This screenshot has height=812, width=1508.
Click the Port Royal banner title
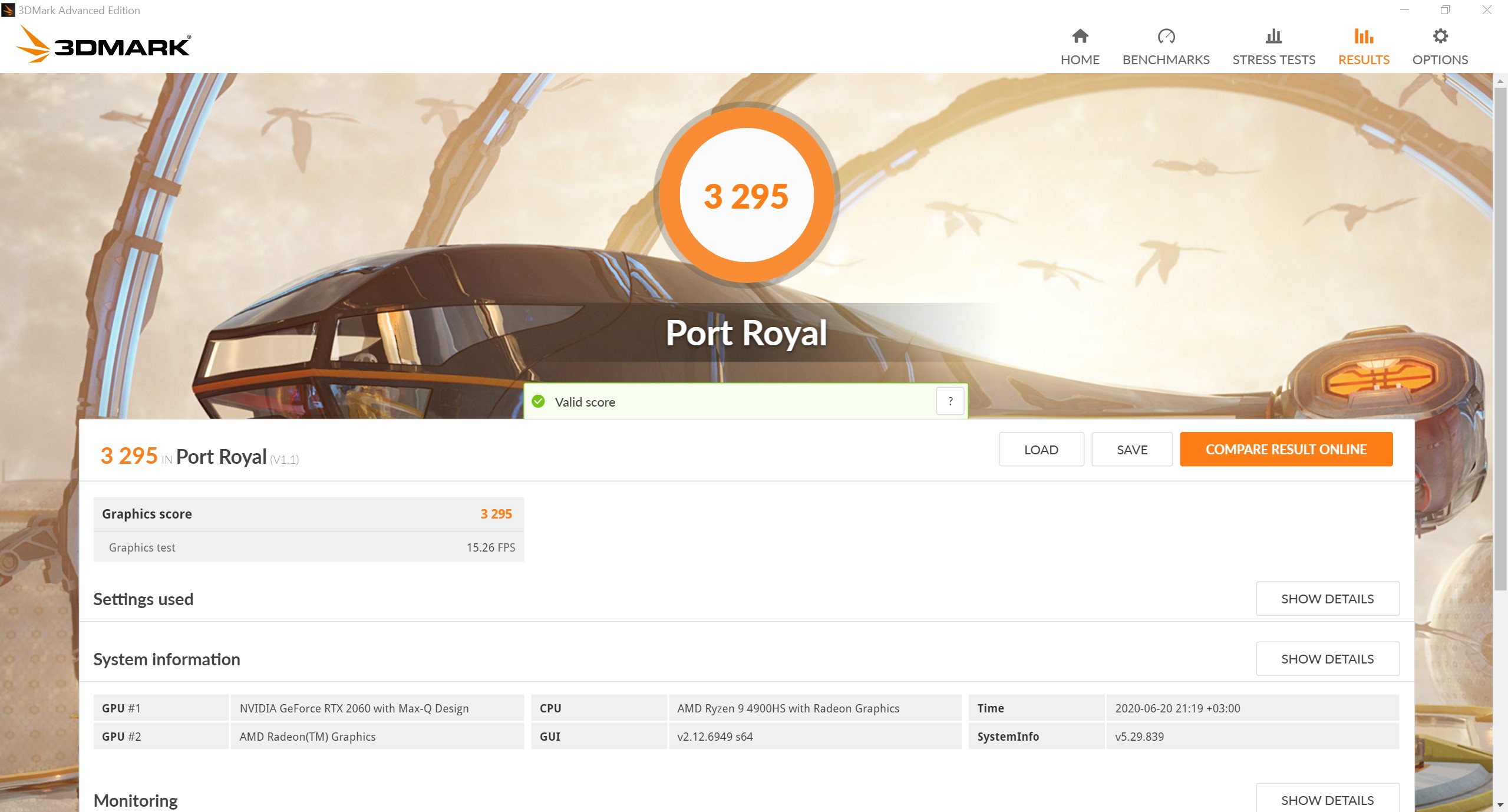(x=746, y=333)
